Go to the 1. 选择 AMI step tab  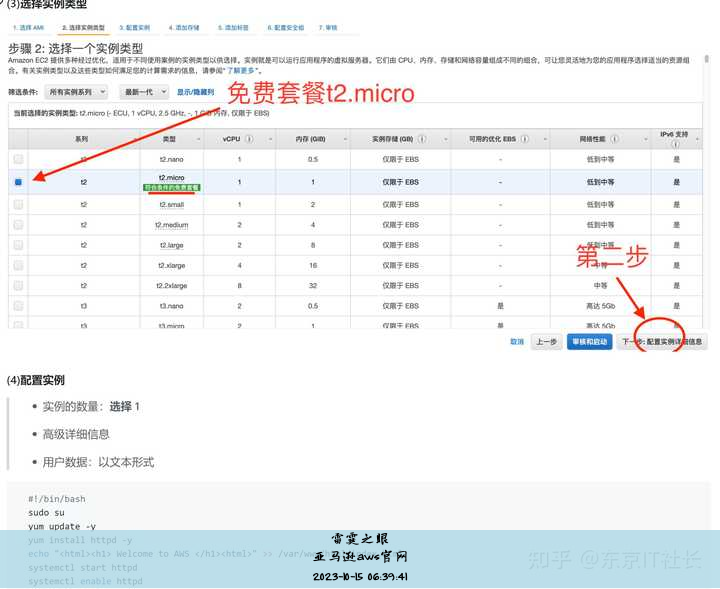pos(28,28)
